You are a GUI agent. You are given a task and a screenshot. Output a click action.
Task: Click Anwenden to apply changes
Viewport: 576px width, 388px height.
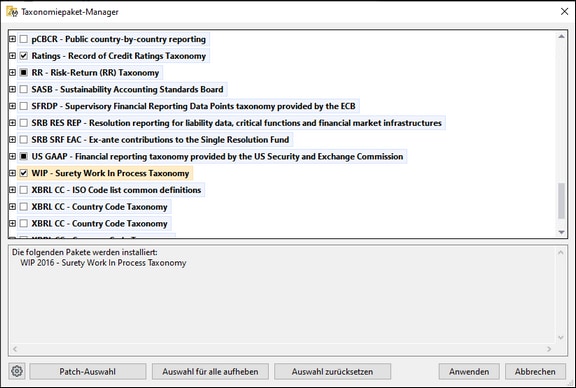click(469, 371)
